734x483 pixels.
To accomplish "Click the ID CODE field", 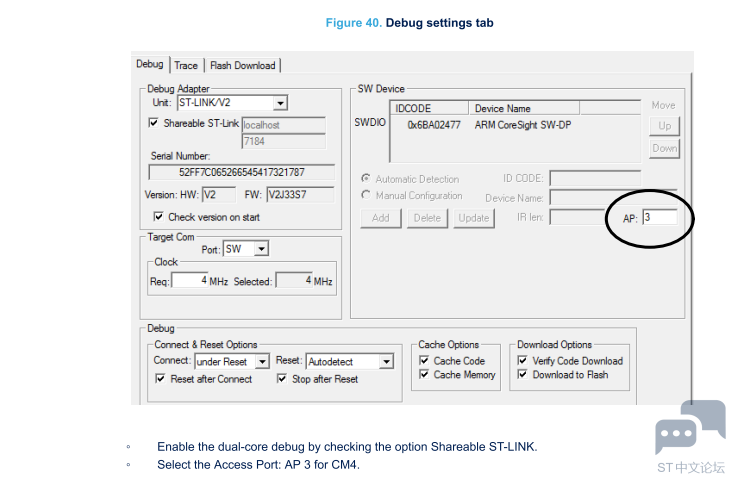I will 595,178.
